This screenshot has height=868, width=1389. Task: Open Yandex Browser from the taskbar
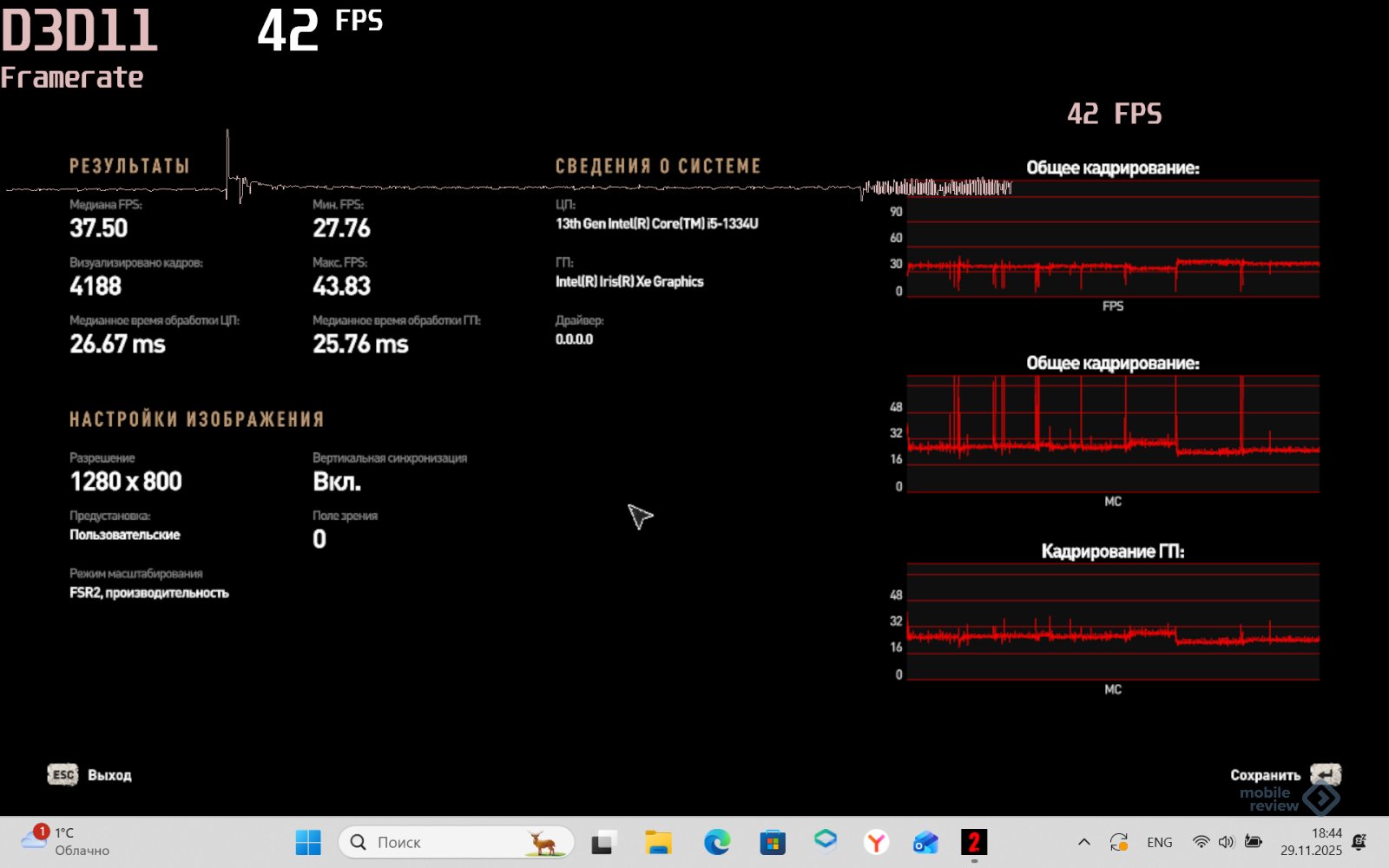877,842
